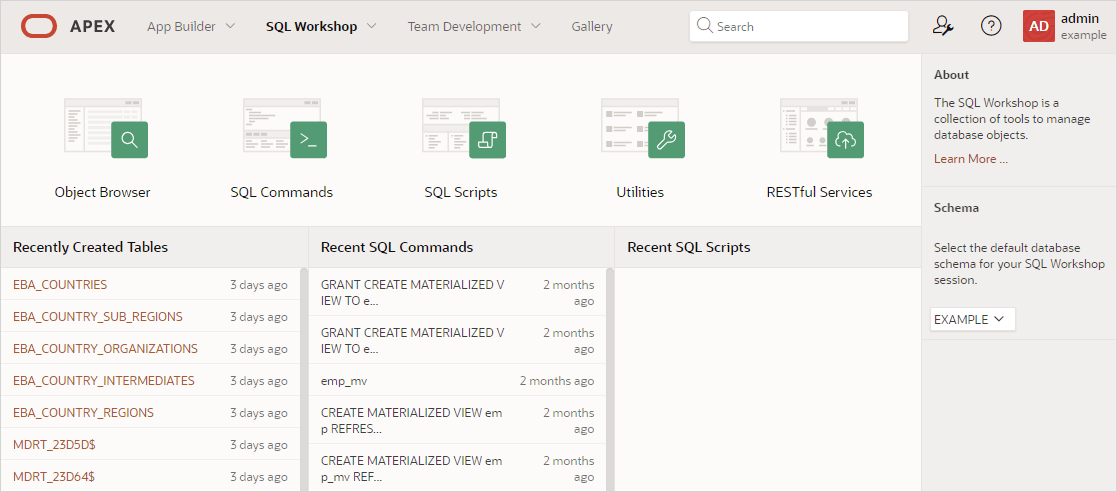This screenshot has width=1117, height=492.
Task: Open the Help question mark icon
Action: pos(991,26)
